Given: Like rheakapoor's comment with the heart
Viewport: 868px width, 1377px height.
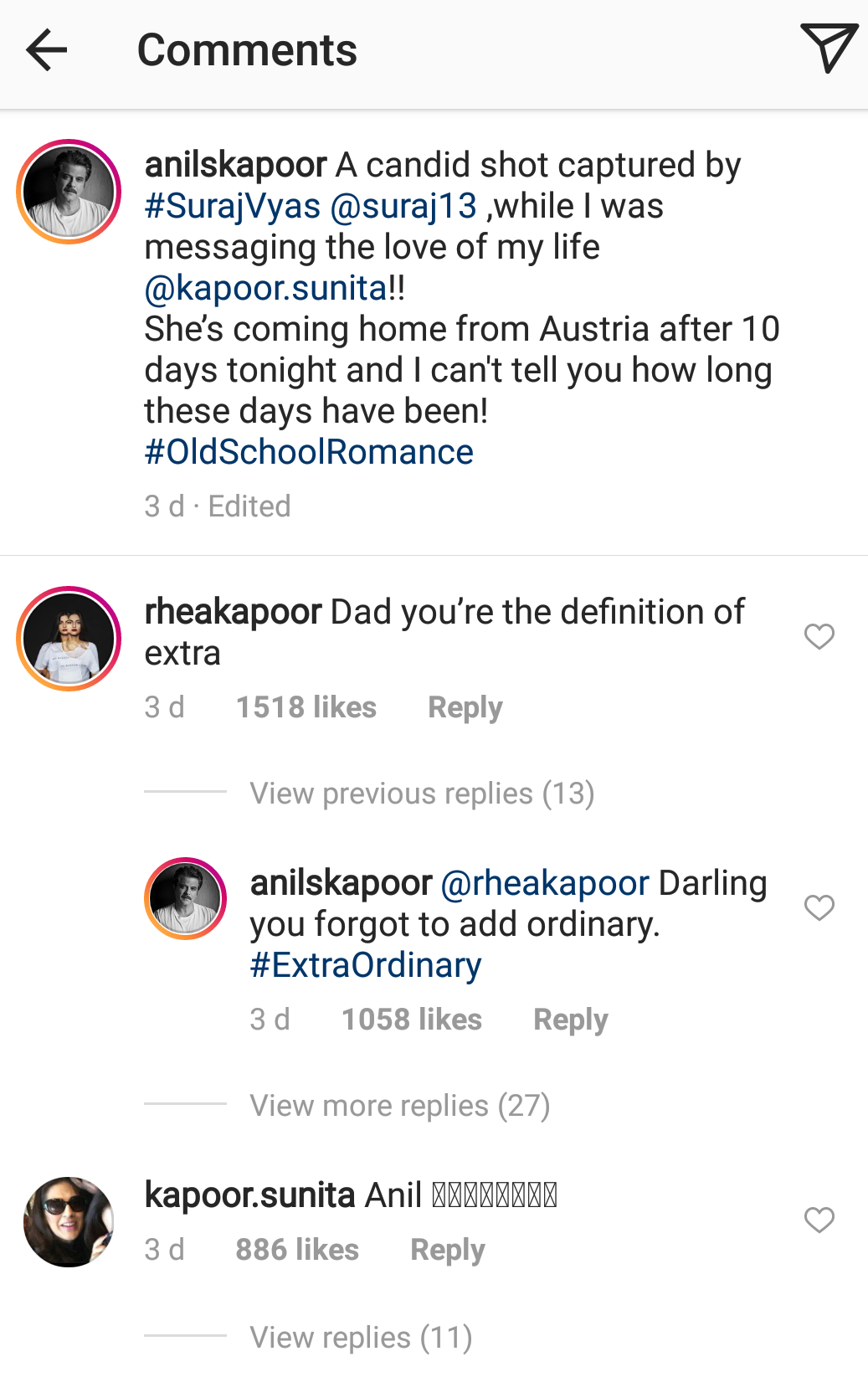Looking at the screenshot, I should [x=819, y=637].
